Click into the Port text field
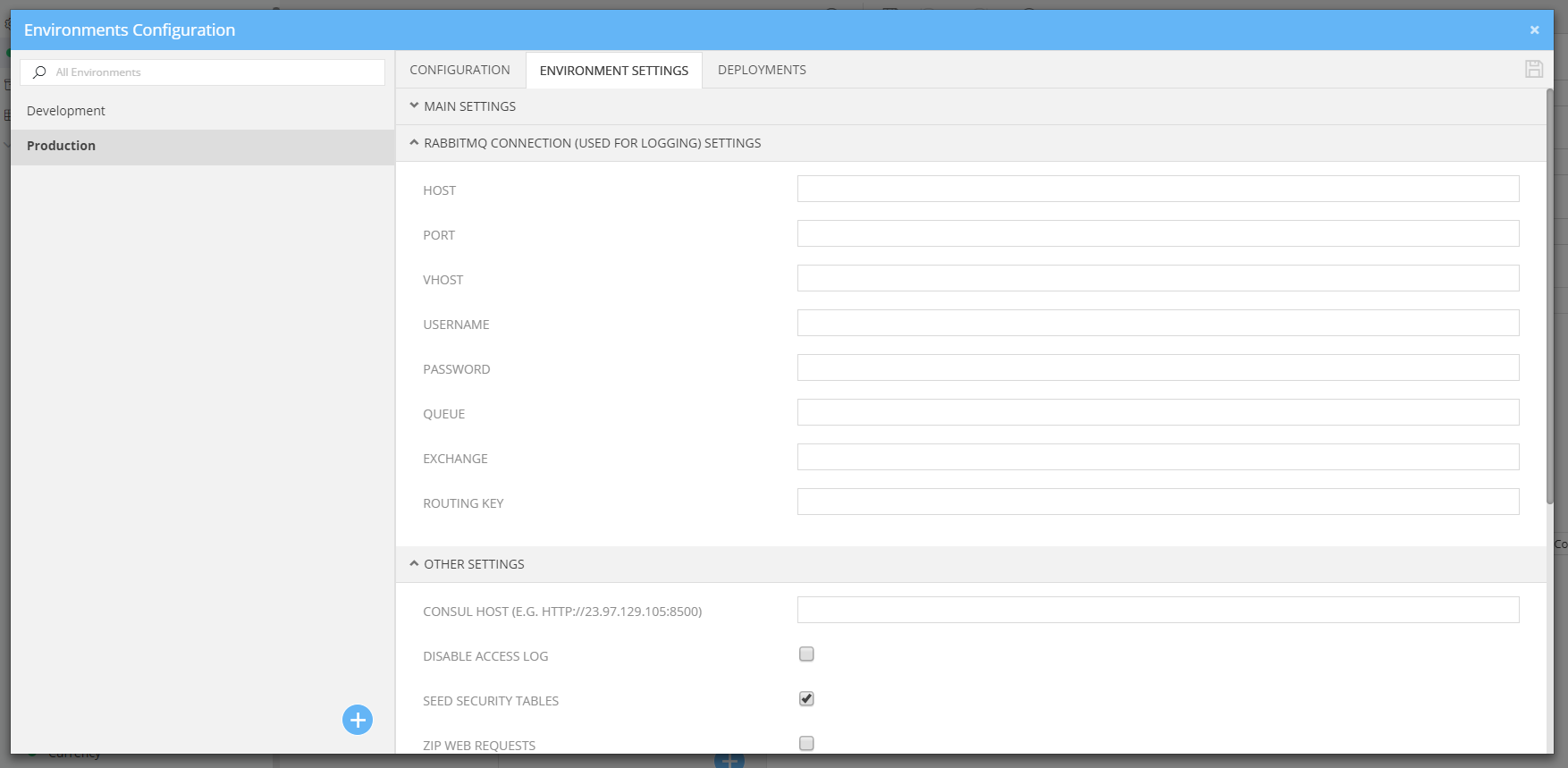This screenshot has width=1568, height=768. [1158, 233]
